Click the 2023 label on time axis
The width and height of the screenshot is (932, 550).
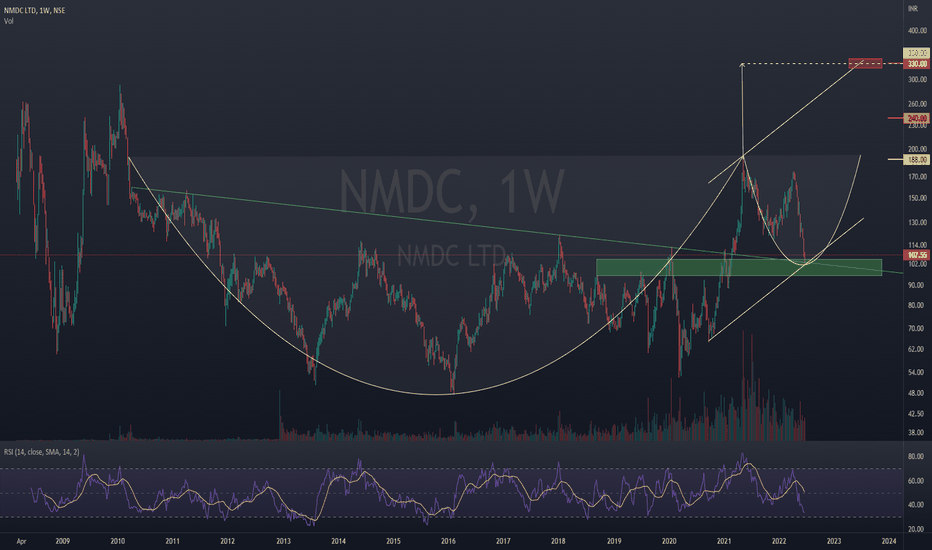(x=833, y=541)
